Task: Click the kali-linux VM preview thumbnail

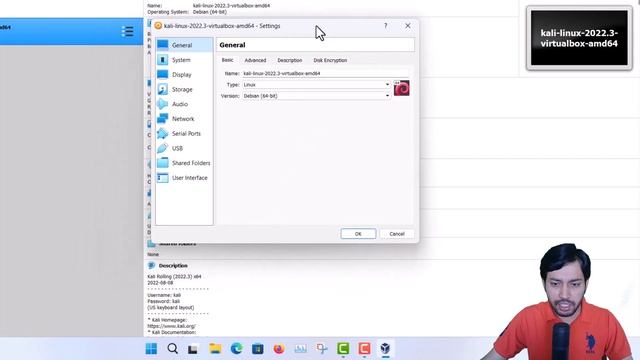Action: tap(579, 38)
